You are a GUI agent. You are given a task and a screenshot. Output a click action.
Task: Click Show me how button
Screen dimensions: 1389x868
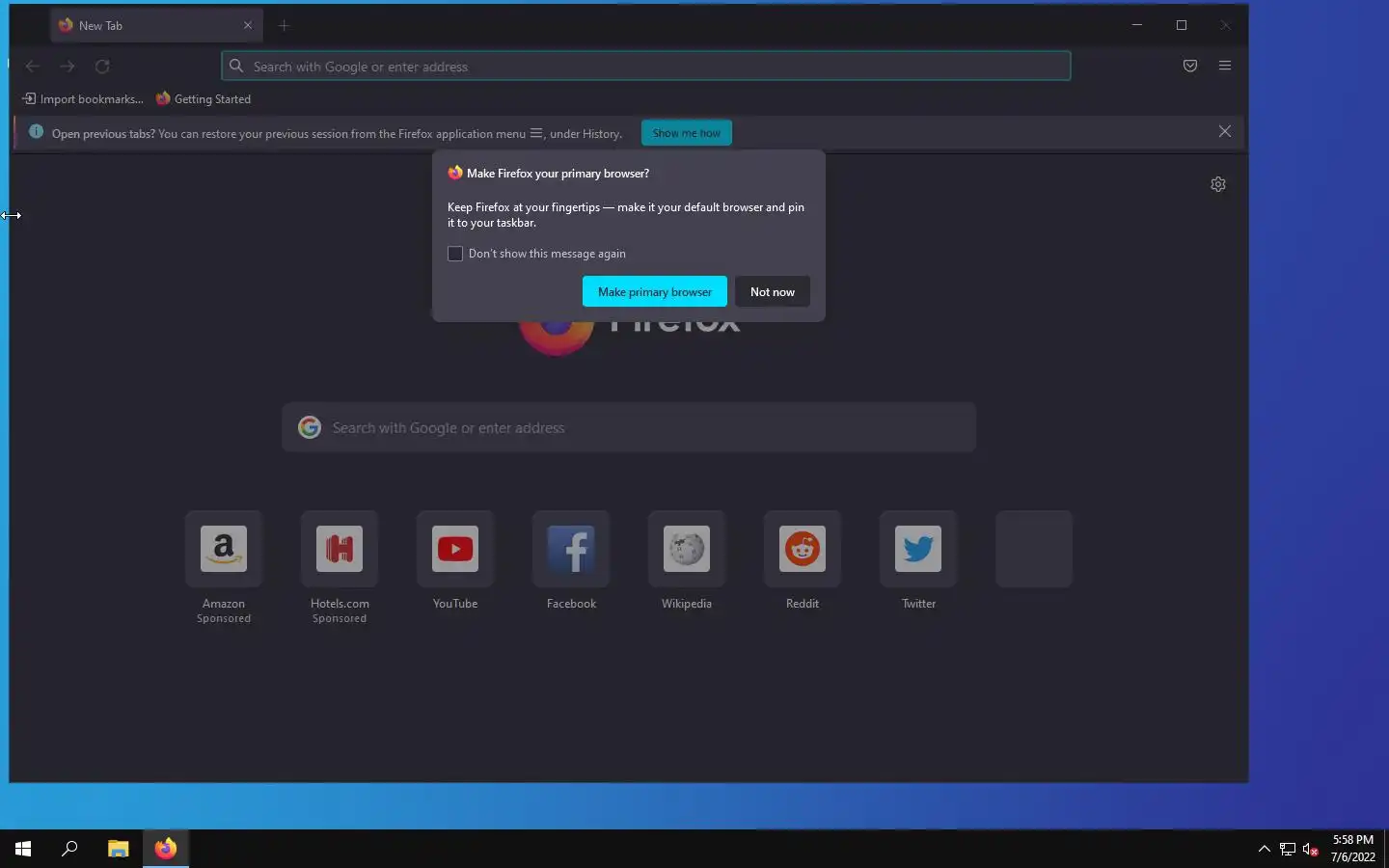(x=687, y=133)
